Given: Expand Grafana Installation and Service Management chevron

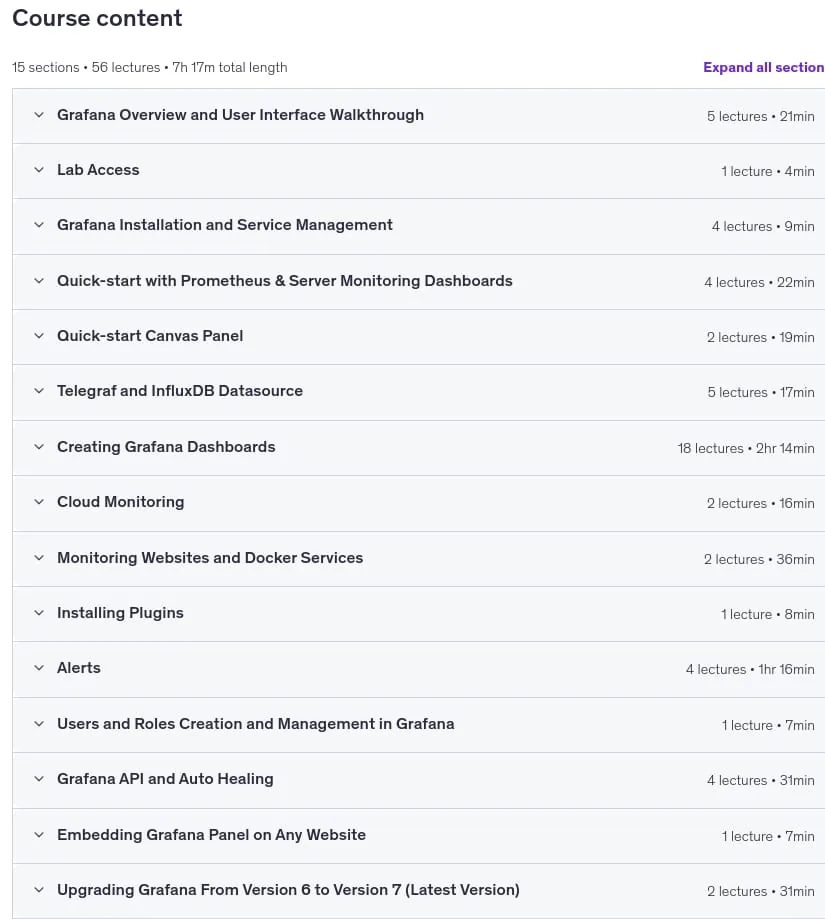Looking at the screenshot, I should pyautogui.click(x=39, y=225).
